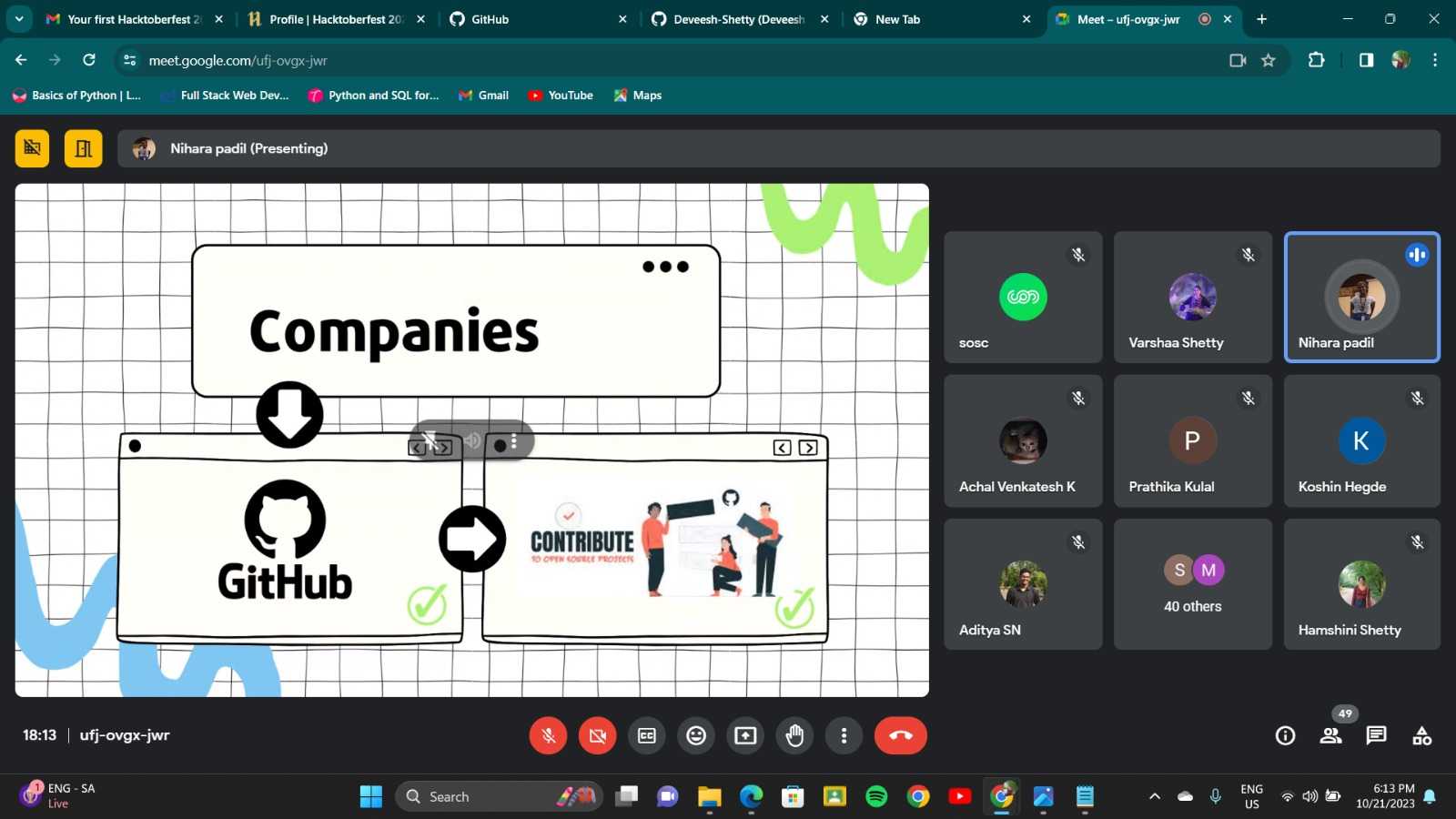Click the Nihara padil video tile

click(1361, 298)
